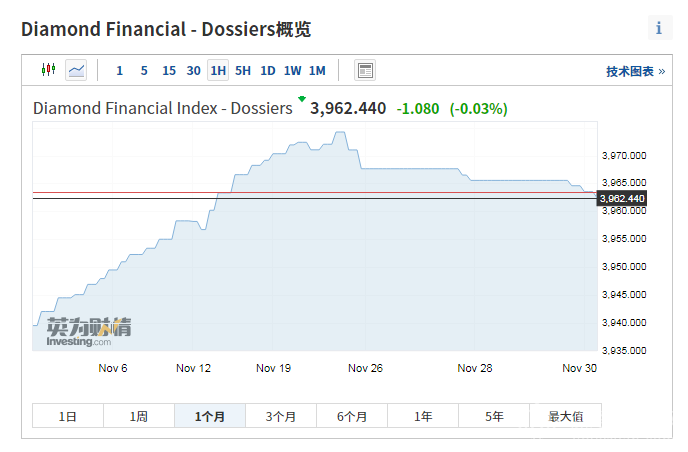688x452 pixels.
Task: Select the 5-minute interval
Action: pos(144,70)
